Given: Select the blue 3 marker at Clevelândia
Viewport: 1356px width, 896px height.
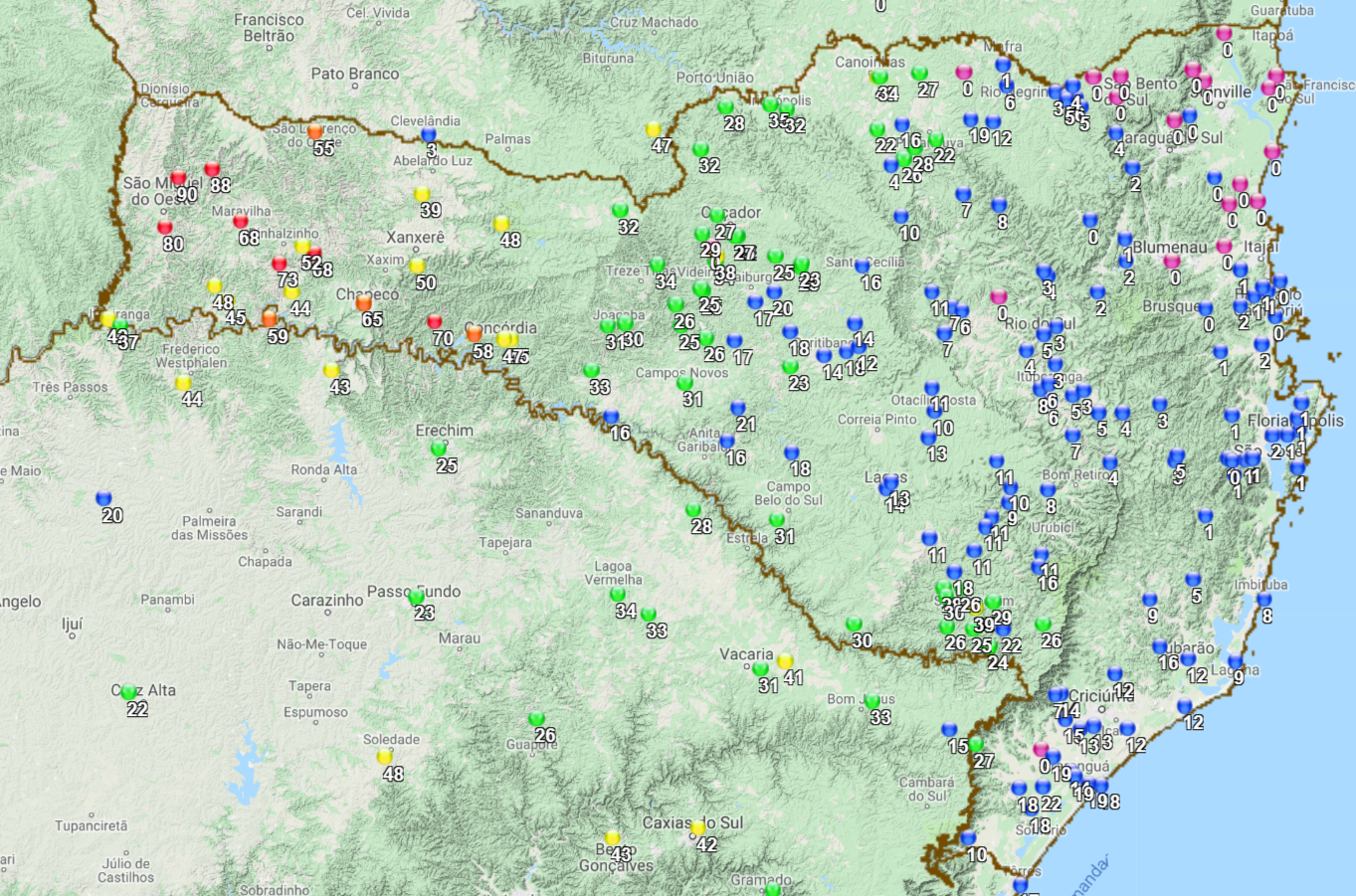Looking at the screenshot, I should (x=429, y=135).
